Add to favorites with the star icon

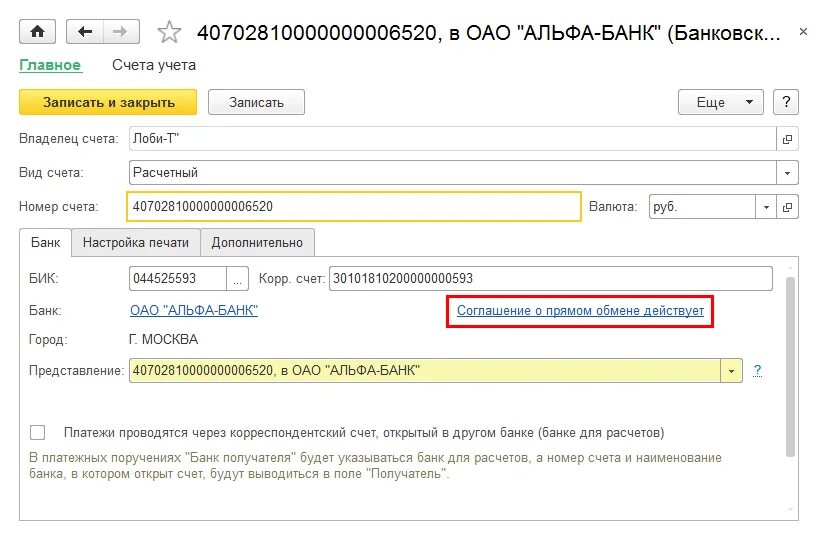[x=169, y=32]
